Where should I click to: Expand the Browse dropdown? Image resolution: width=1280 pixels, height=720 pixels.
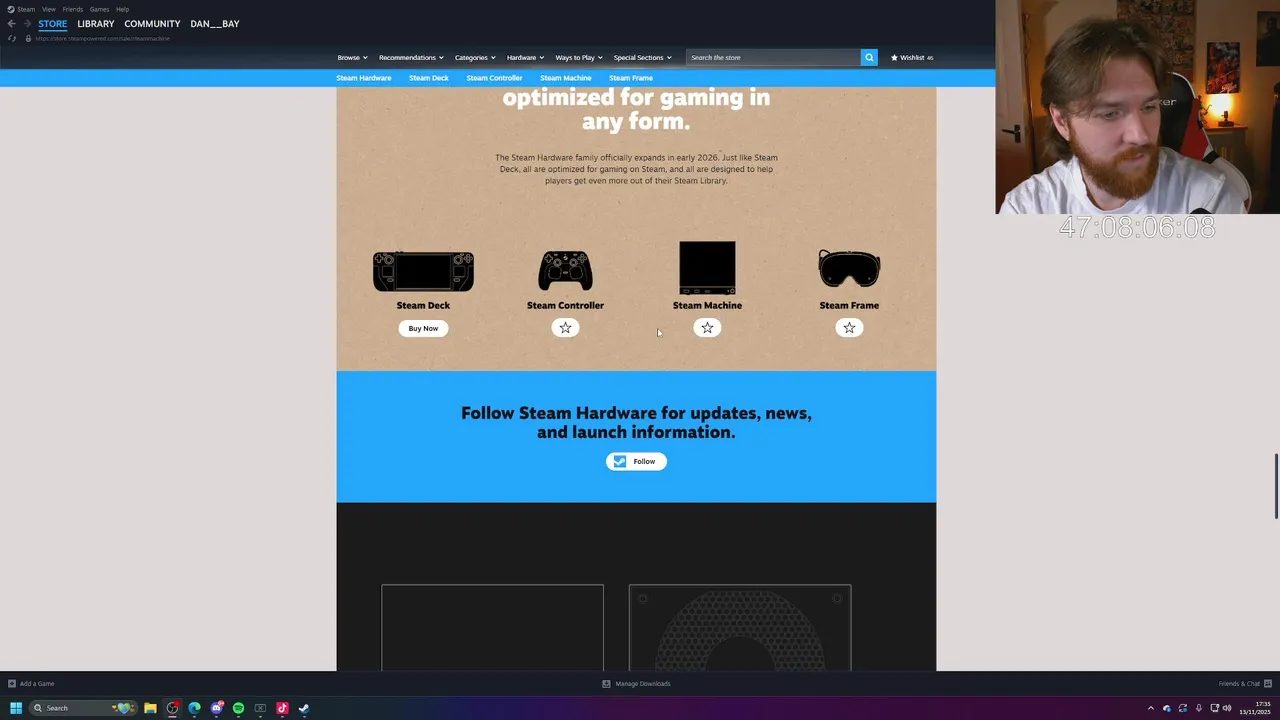point(352,57)
